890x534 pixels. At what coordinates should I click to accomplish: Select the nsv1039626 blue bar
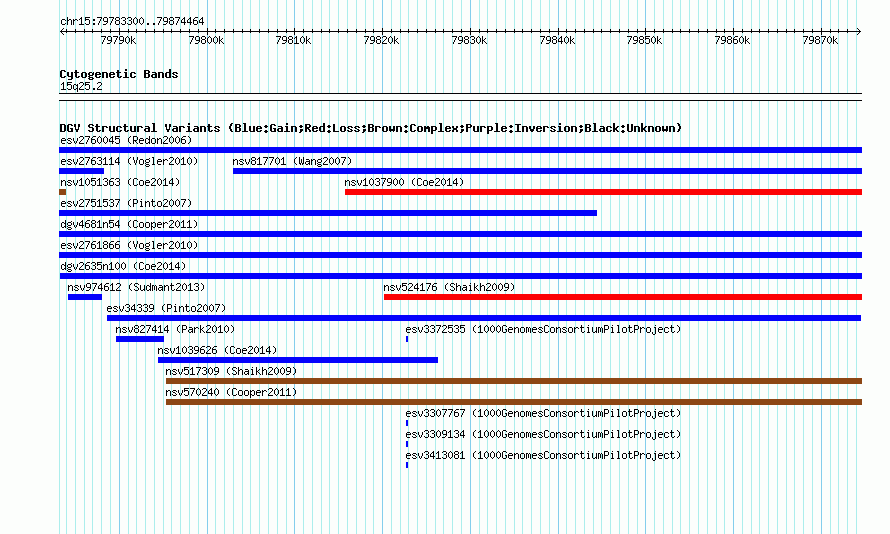298,360
